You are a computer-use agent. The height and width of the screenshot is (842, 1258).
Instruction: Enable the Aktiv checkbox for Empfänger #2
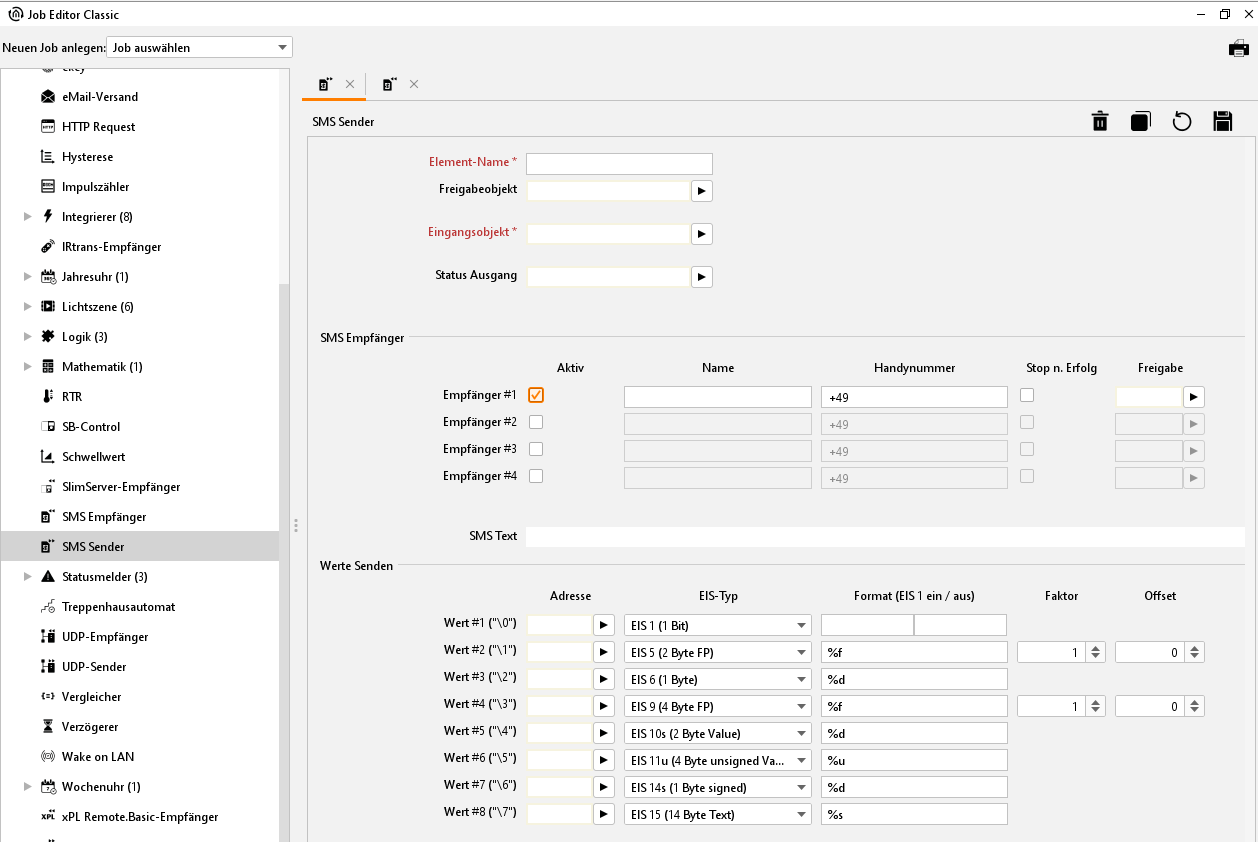536,422
